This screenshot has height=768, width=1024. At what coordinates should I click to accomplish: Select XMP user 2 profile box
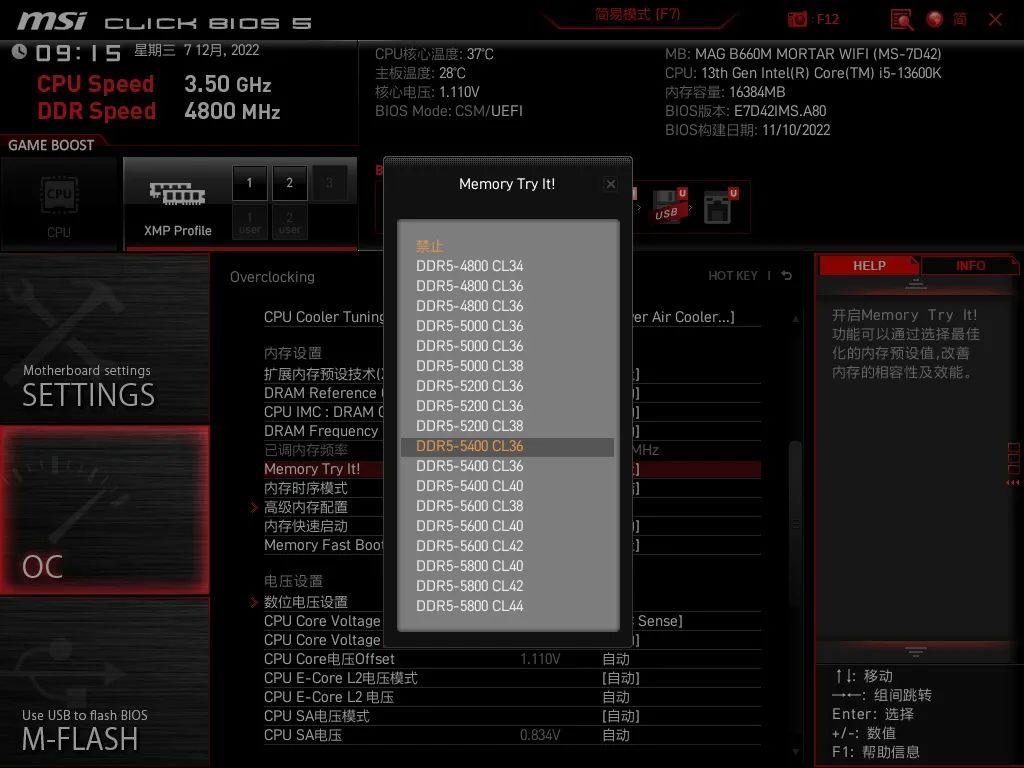pos(289,222)
